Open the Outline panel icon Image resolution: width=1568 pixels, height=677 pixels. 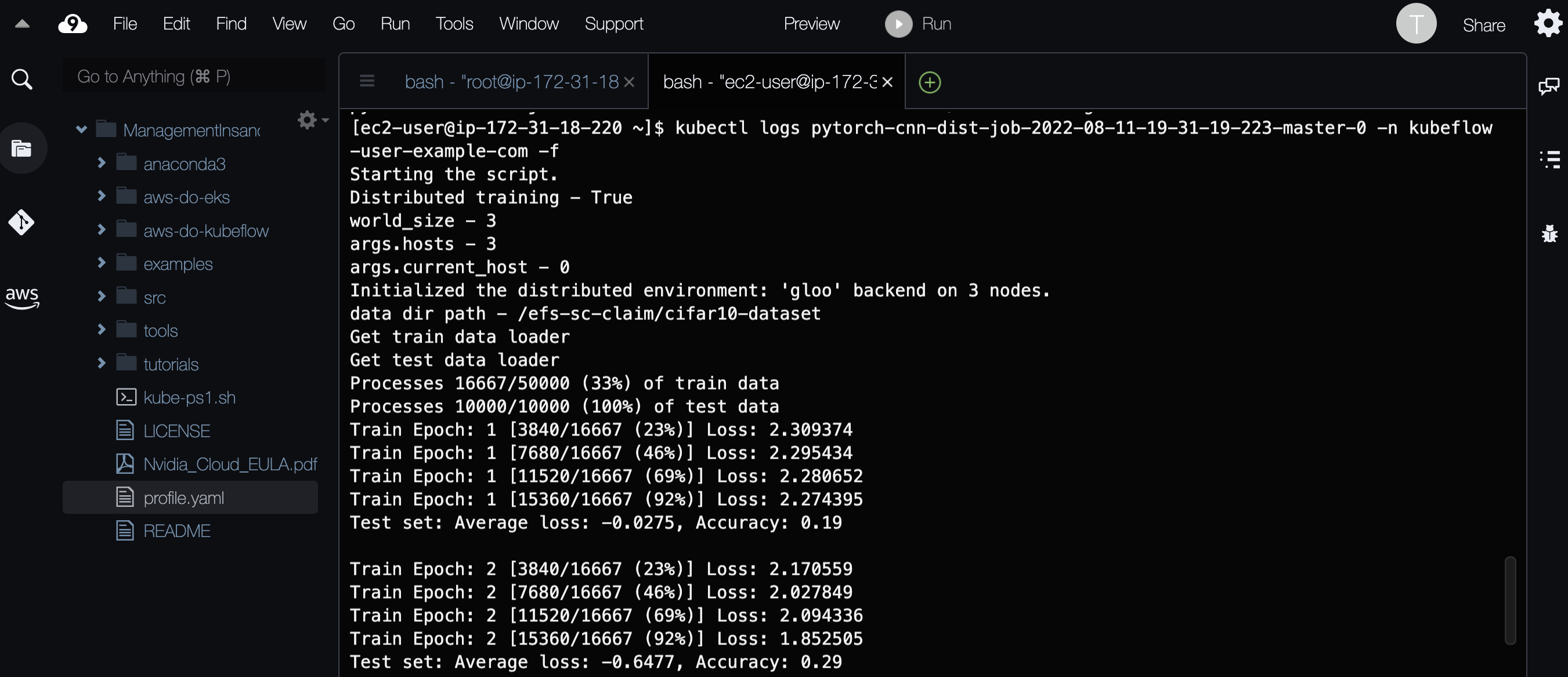[x=1550, y=160]
